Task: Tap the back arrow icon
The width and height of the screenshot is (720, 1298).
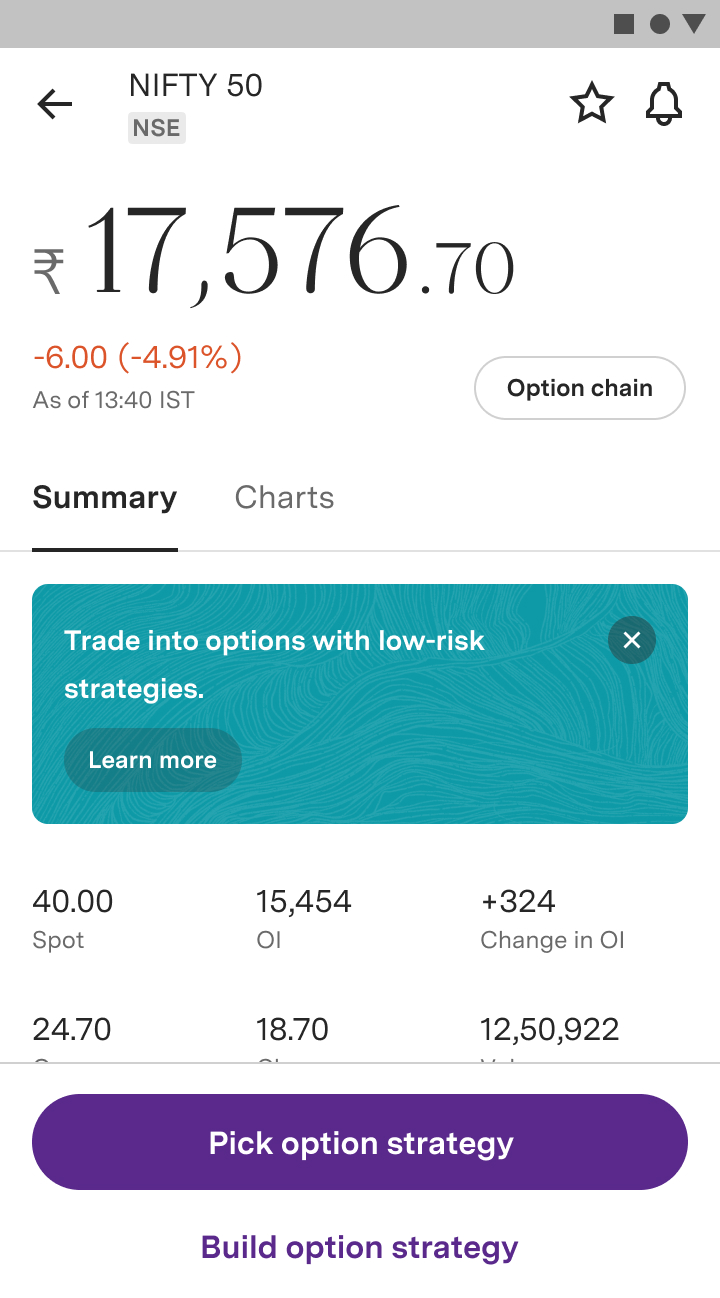Action: [55, 104]
